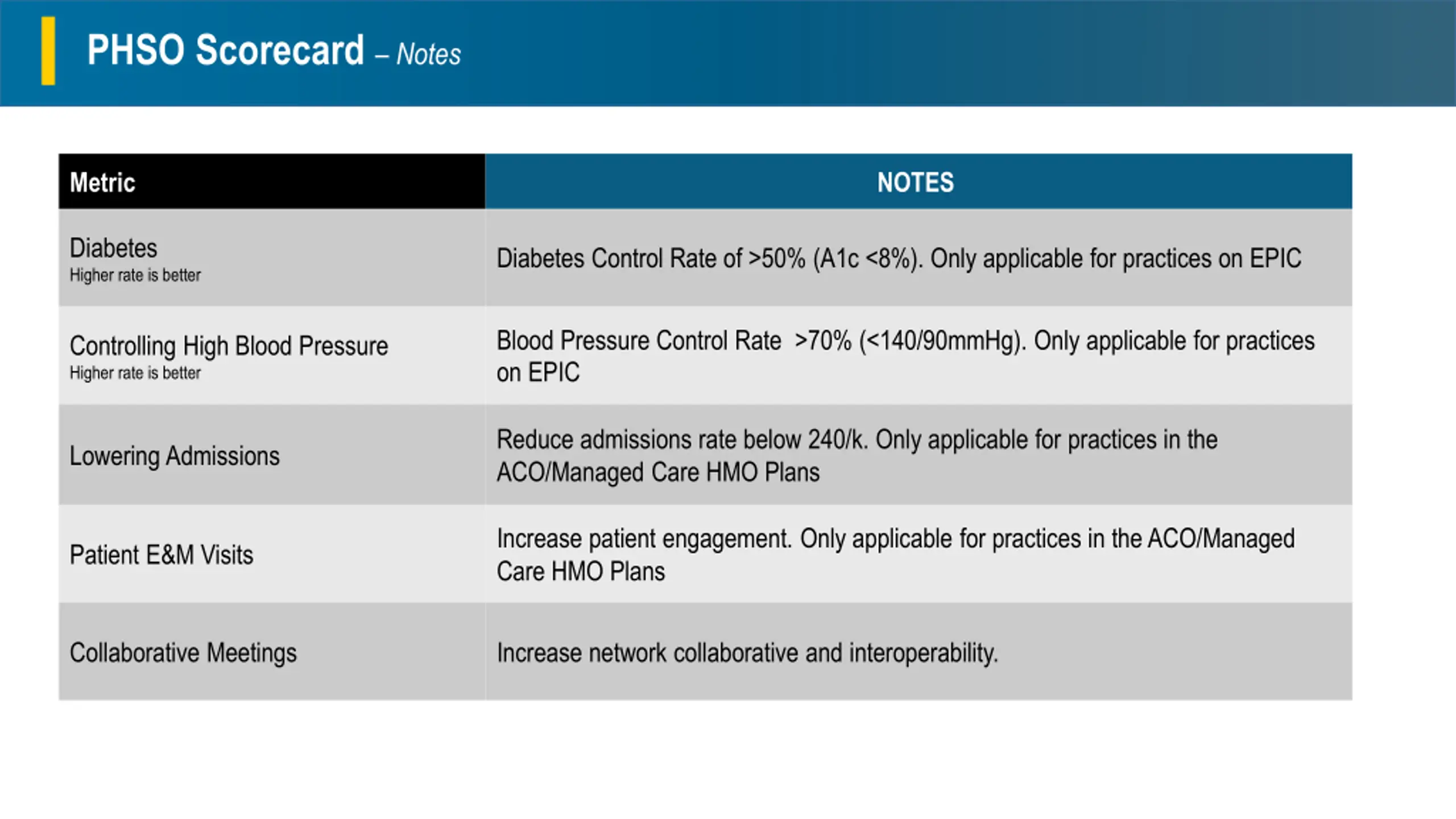This screenshot has height=819, width=1456.
Task: Select the Increase patient engagement note
Action: [x=896, y=555]
